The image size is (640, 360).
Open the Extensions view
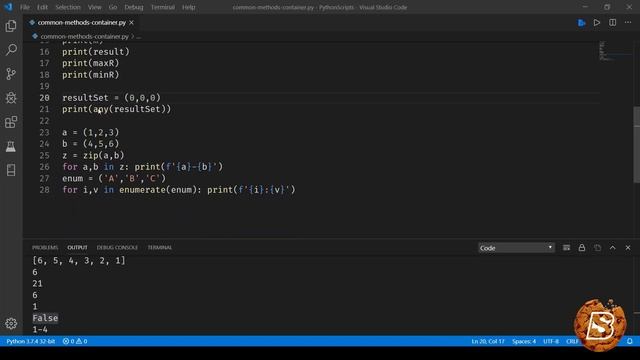(11, 122)
